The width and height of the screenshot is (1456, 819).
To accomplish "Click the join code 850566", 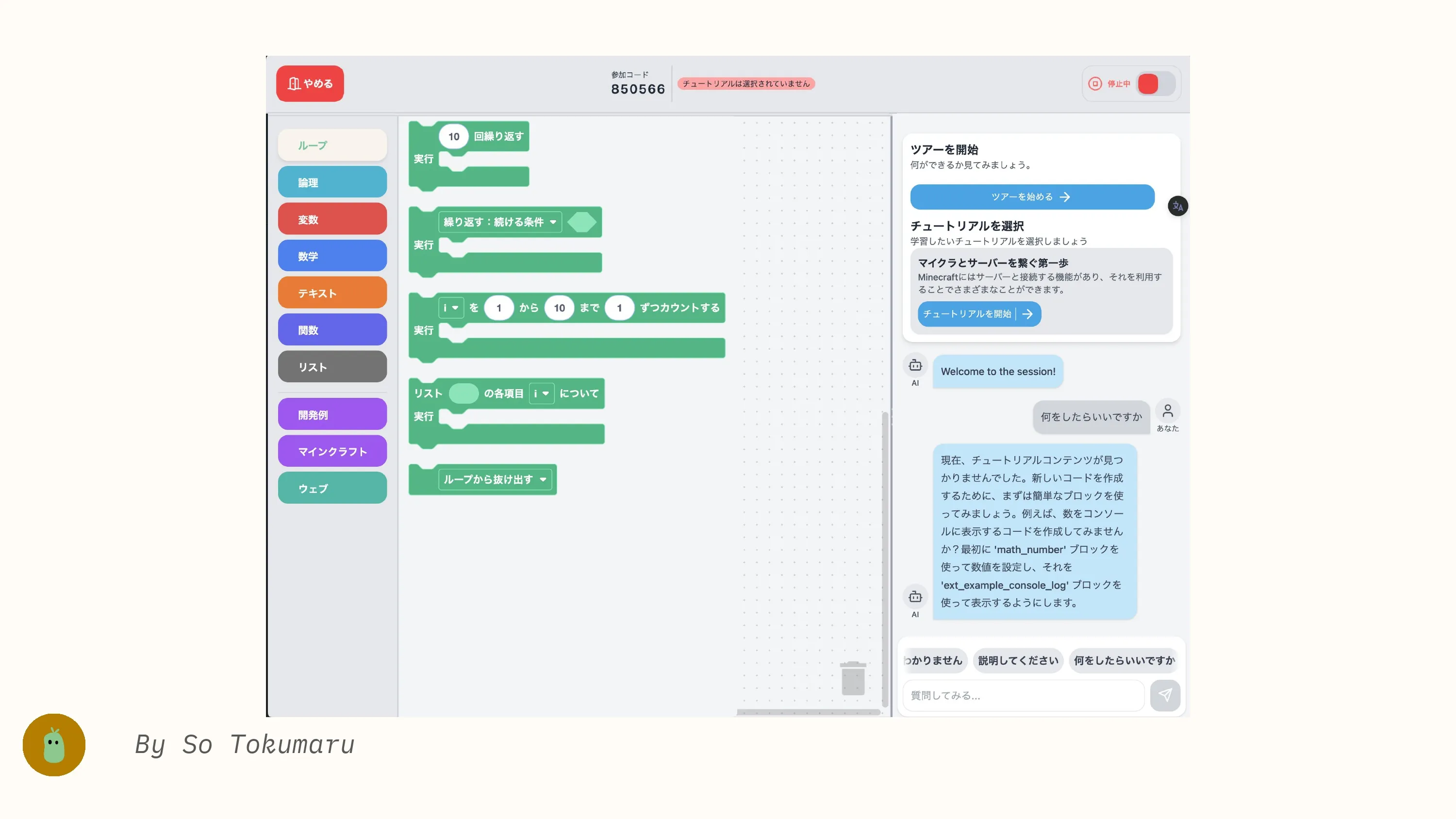I will tap(638, 89).
